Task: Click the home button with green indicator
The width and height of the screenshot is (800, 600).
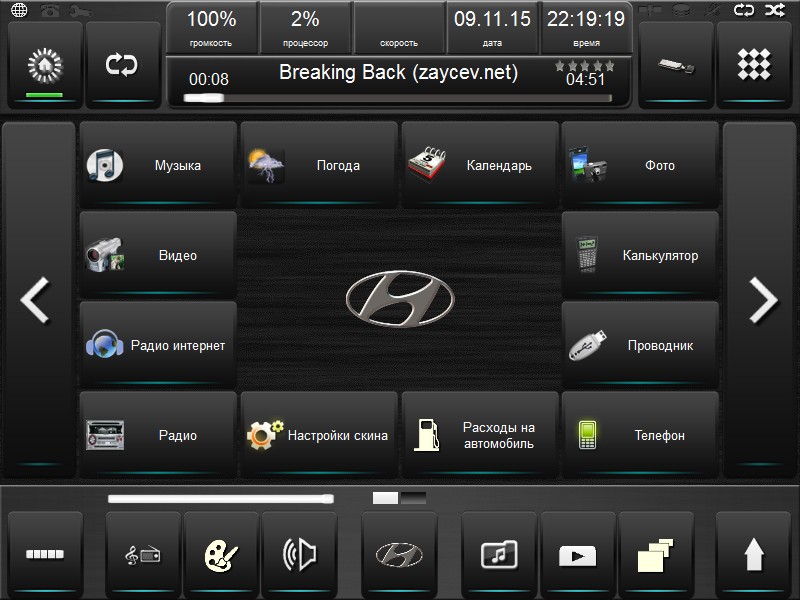Action: coord(45,65)
